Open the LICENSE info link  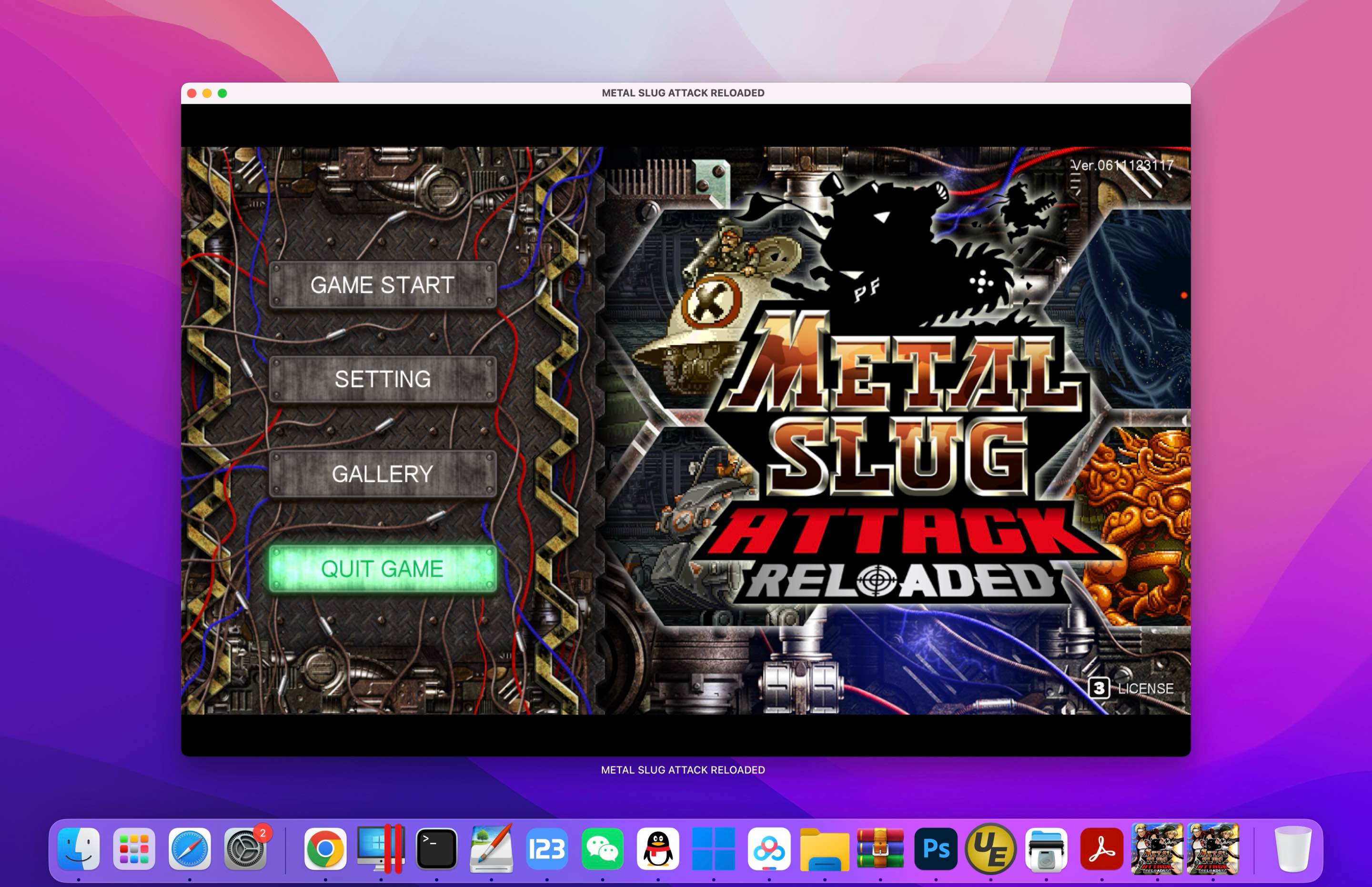[1145, 688]
